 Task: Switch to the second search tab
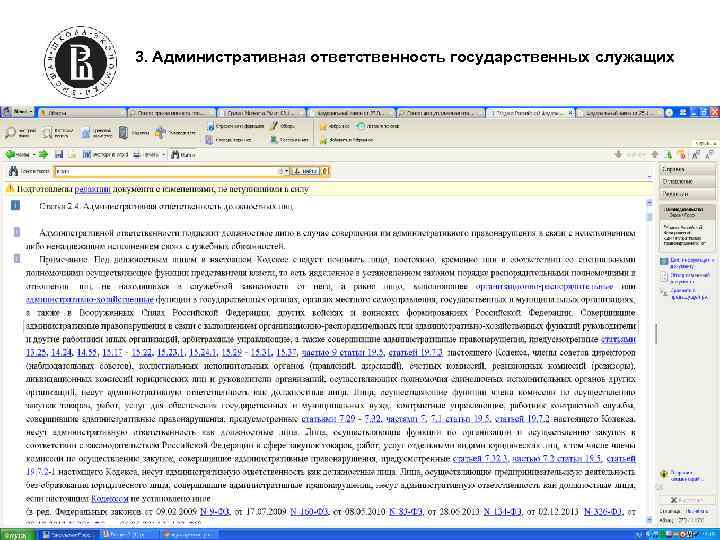pos(172,112)
